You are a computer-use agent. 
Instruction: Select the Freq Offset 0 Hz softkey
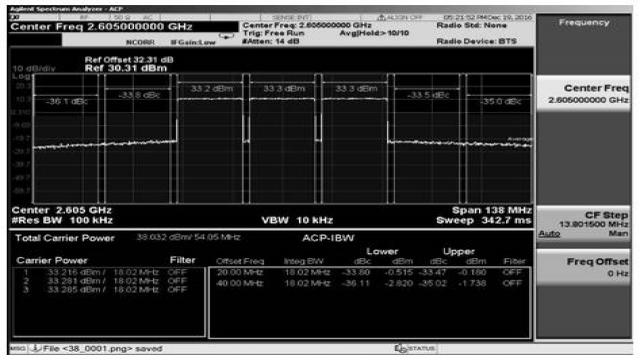(584, 267)
